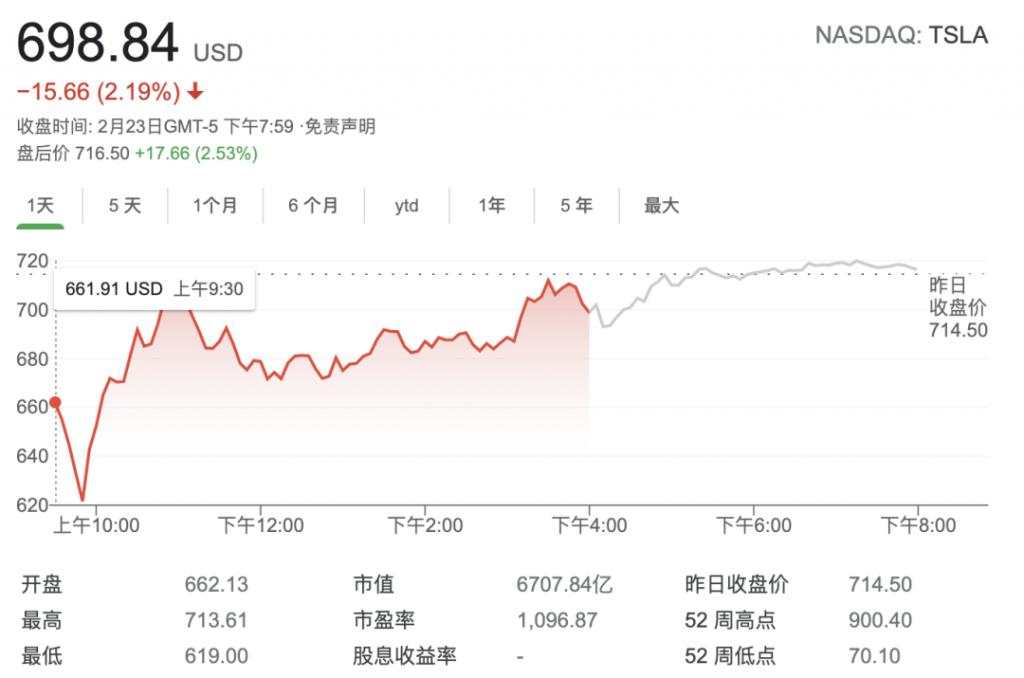Show the 最大 range tab
The image size is (1024, 678).
pyautogui.click(x=662, y=206)
